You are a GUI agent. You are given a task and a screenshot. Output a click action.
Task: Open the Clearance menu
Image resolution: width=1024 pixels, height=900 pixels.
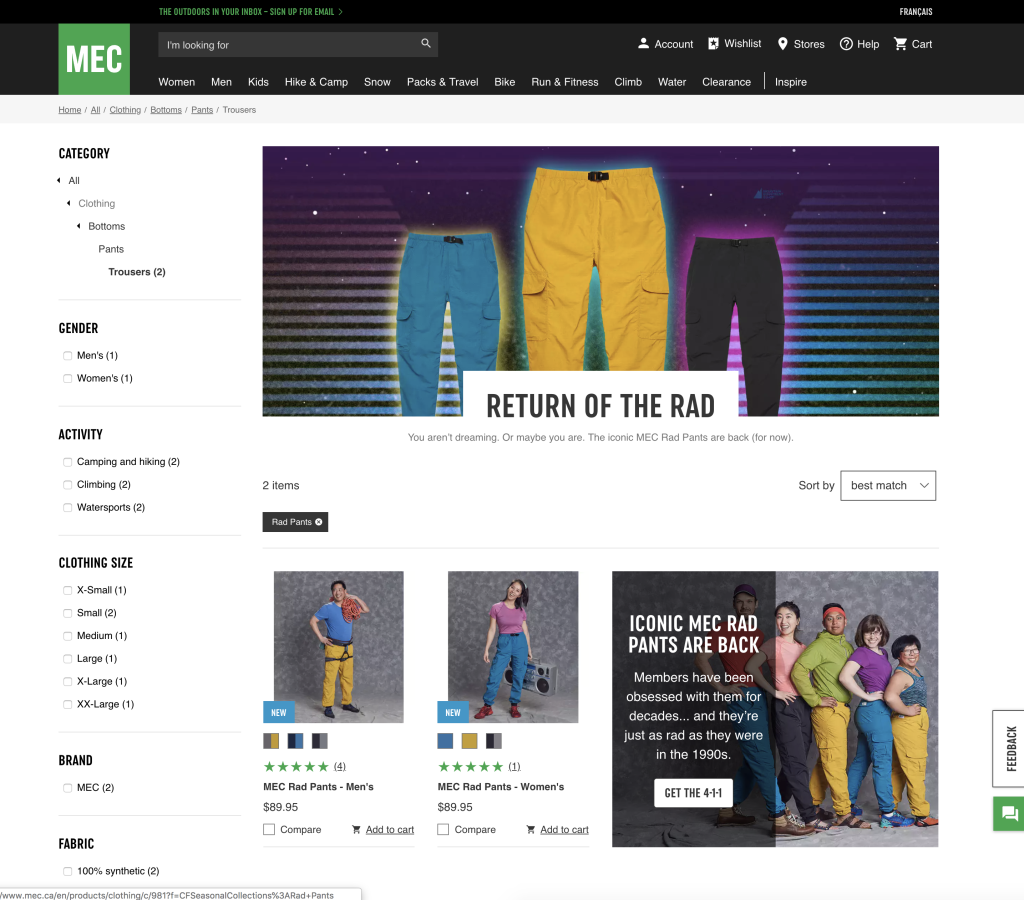pyautogui.click(x=726, y=82)
